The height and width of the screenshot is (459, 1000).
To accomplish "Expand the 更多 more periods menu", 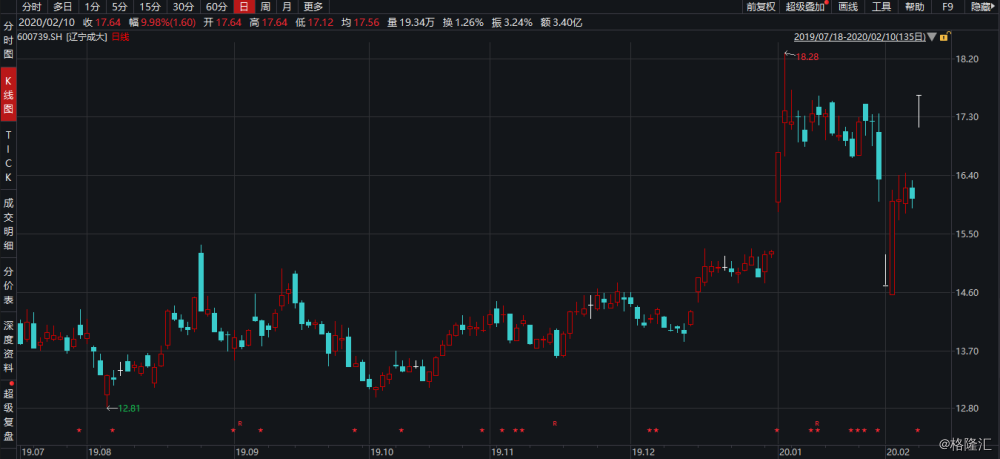I will pos(313,7).
